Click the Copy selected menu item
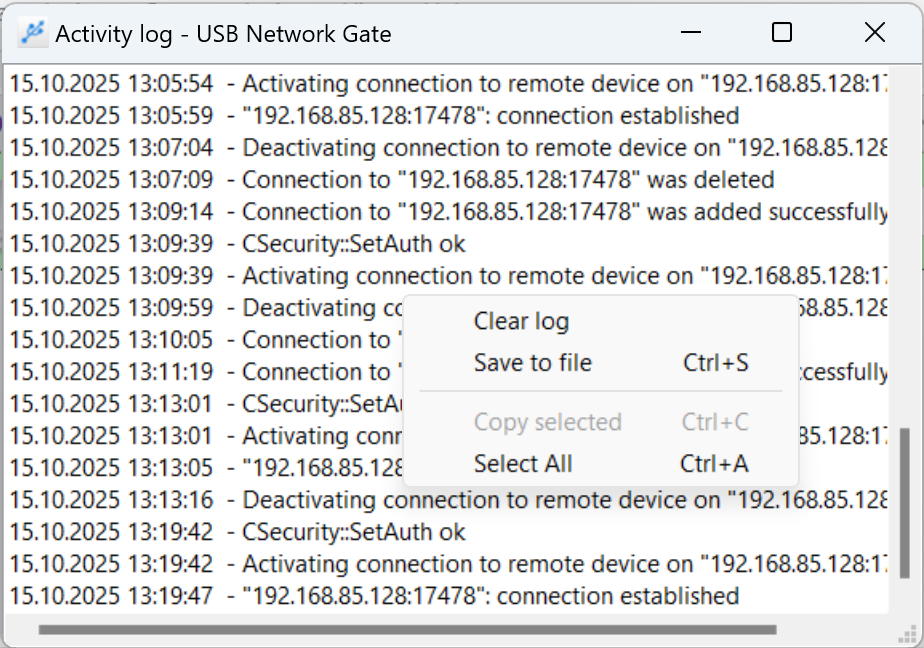 tap(547, 422)
